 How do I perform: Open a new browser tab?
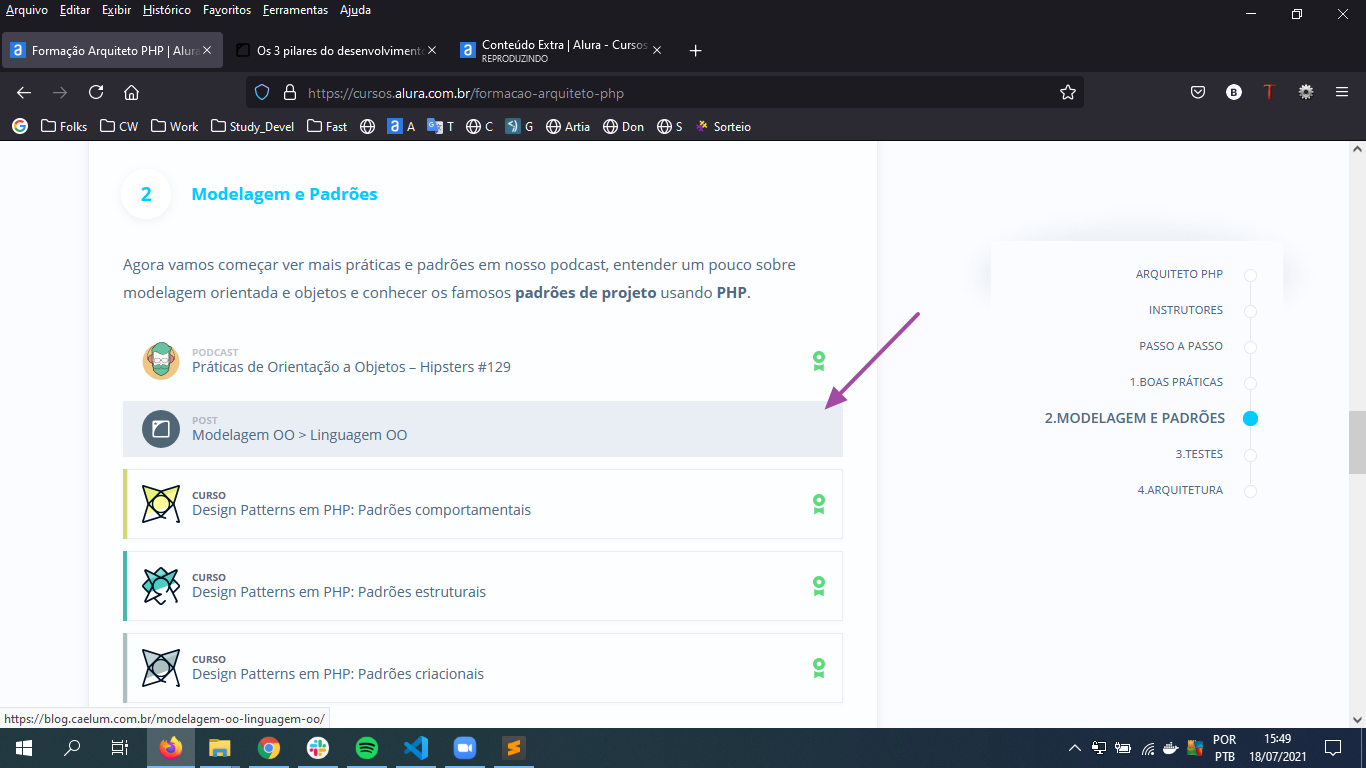696,51
